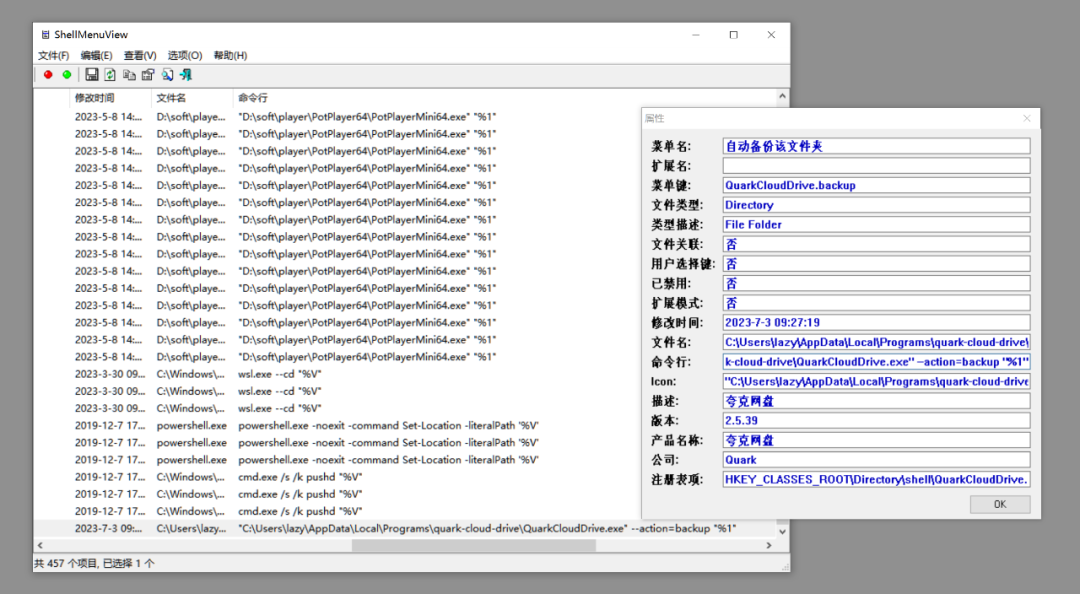Screen dimensions: 1080x594
Task: Click the save (floppy disk) toolbar icon
Action: (92, 75)
